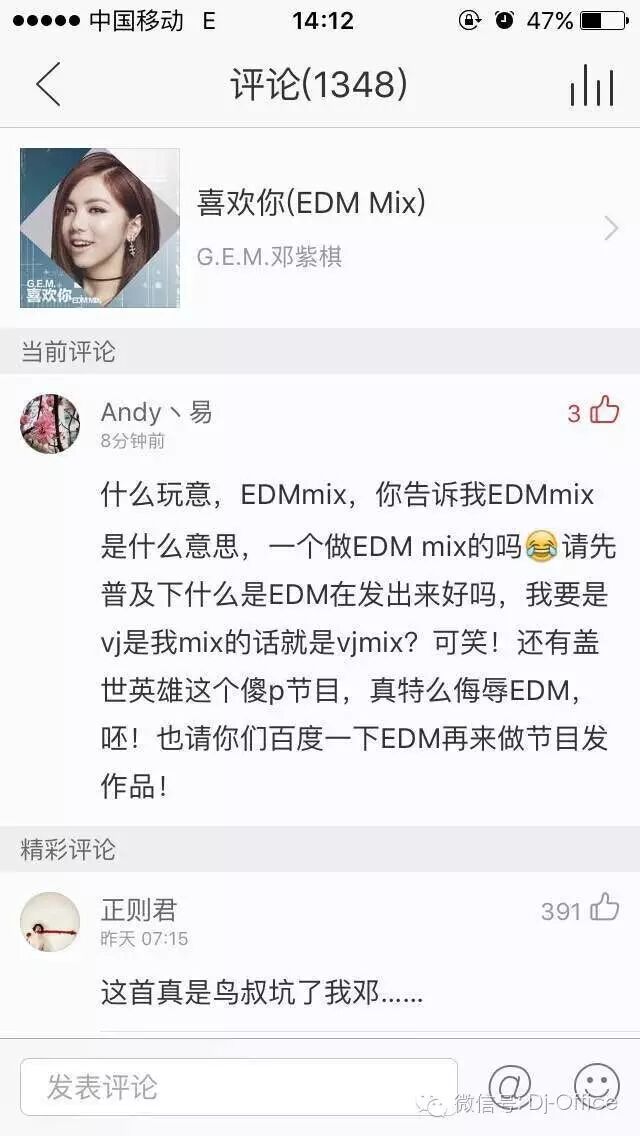The height and width of the screenshot is (1136, 640).
Task: Tap the username Andy丶易
Action: (157, 412)
